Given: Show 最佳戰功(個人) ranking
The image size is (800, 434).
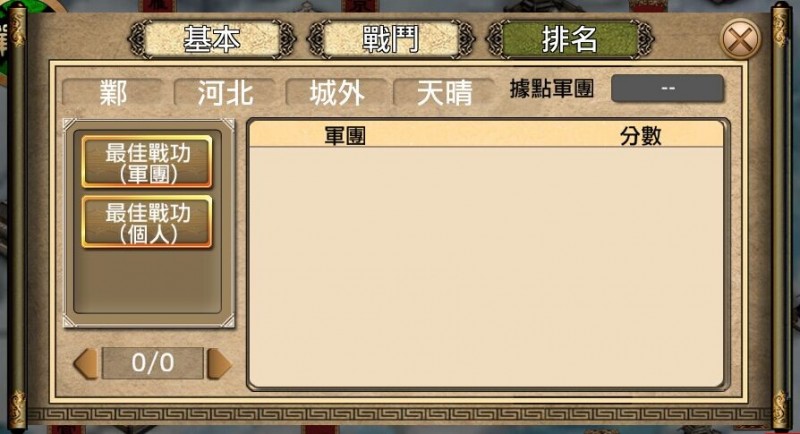Looking at the screenshot, I should [x=147, y=222].
